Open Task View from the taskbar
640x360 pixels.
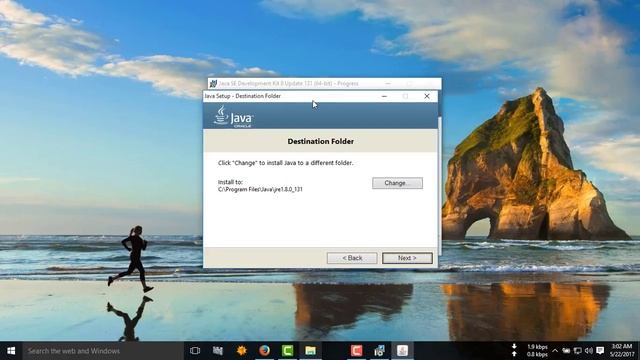[x=195, y=351]
